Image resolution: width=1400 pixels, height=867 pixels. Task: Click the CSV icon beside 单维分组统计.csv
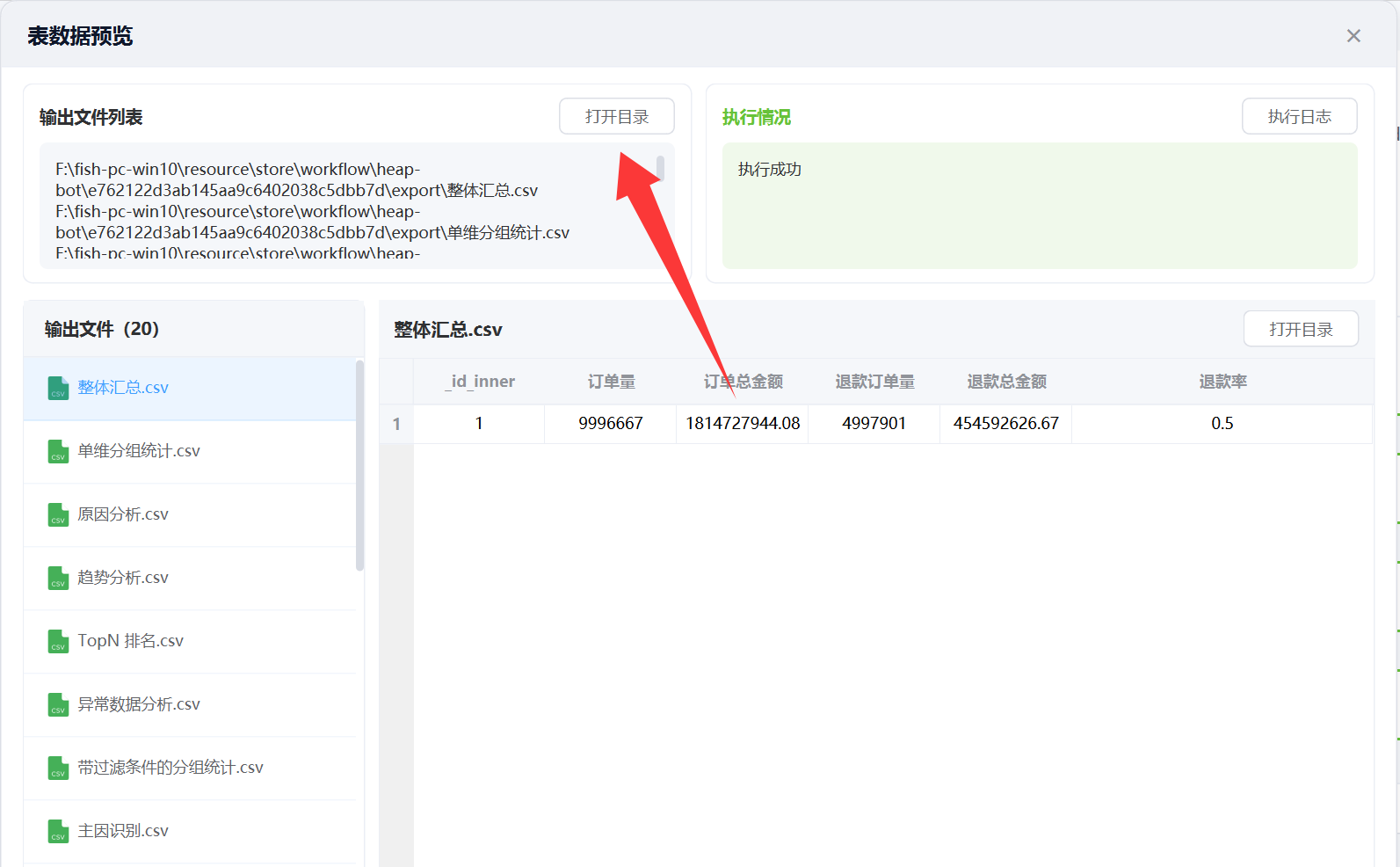pyautogui.click(x=58, y=451)
